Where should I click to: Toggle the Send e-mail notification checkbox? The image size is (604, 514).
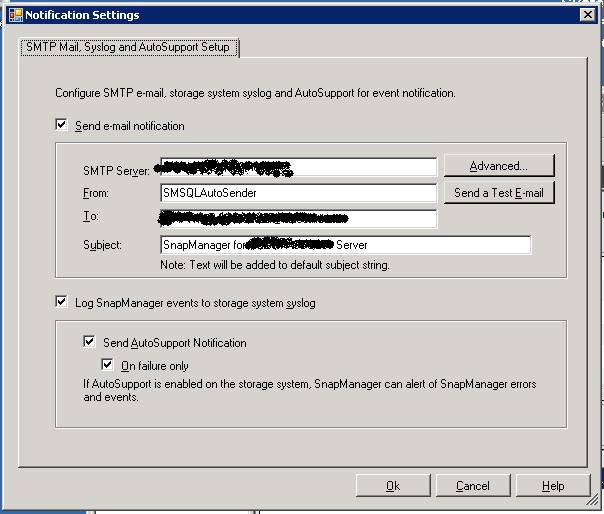point(62,125)
